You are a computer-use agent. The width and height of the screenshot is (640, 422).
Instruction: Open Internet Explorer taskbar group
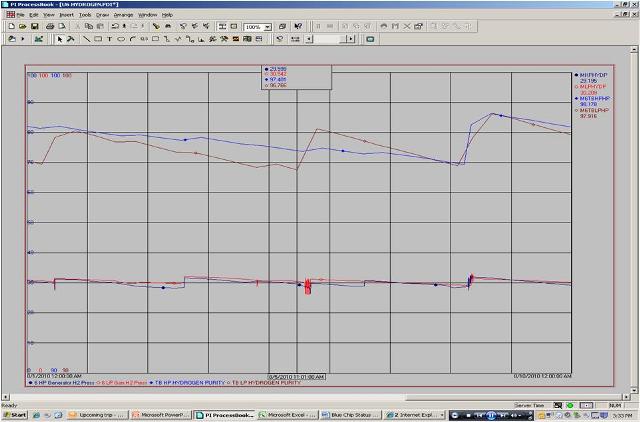click(415, 415)
